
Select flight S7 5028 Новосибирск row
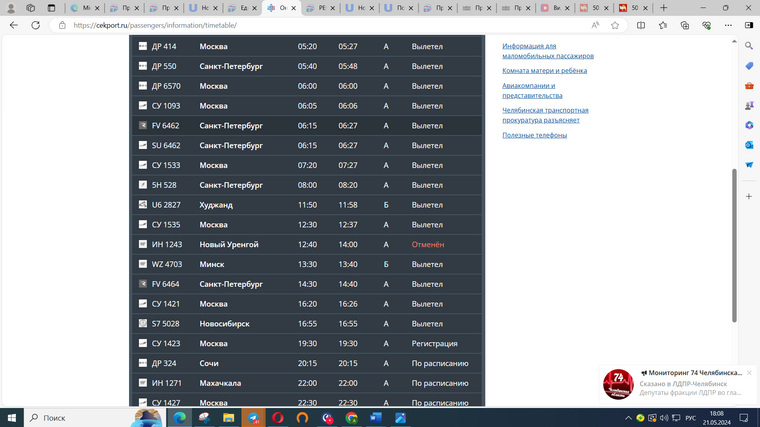click(307, 324)
